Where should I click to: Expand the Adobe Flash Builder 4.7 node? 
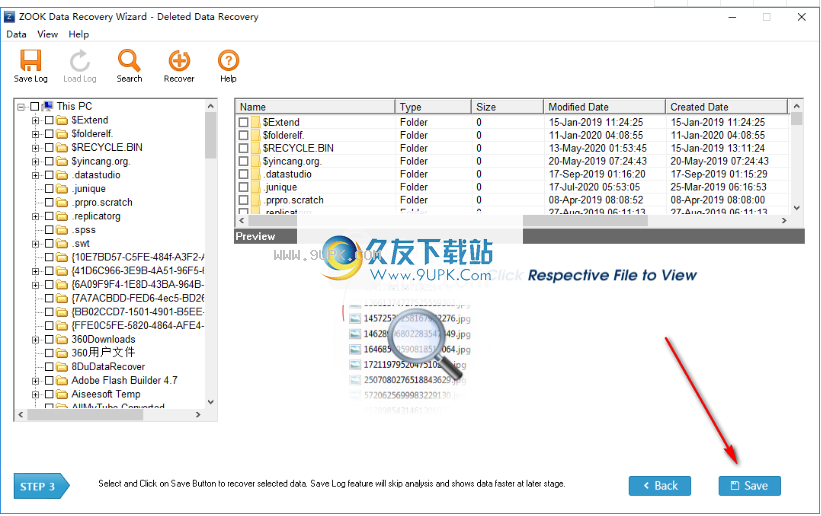click(35, 380)
